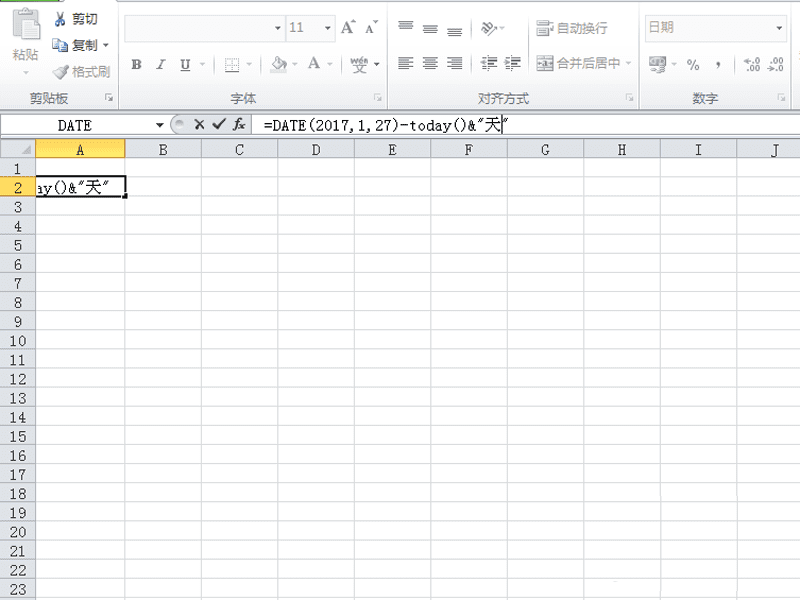Viewport: 800px width, 600px height.
Task: Click the increase indent icon
Action: [513, 63]
